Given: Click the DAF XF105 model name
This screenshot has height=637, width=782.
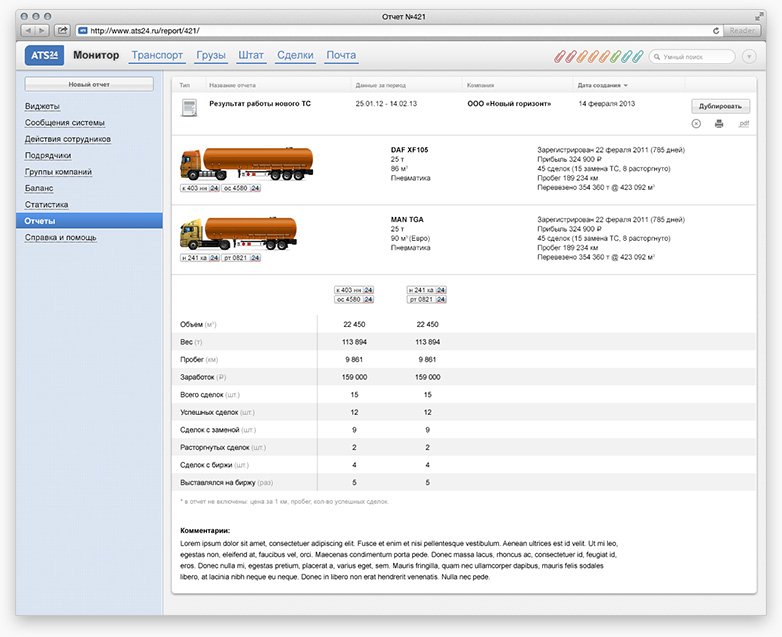Looking at the screenshot, I should (409, 150).
